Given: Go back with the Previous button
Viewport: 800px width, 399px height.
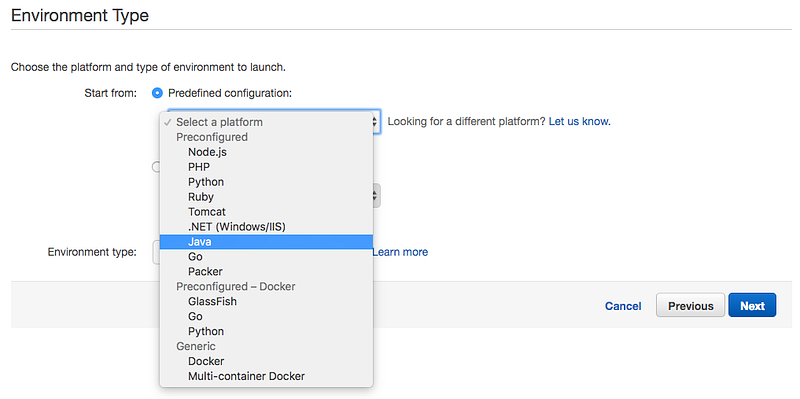Looking at the screenshot, I should pos(690,305).
